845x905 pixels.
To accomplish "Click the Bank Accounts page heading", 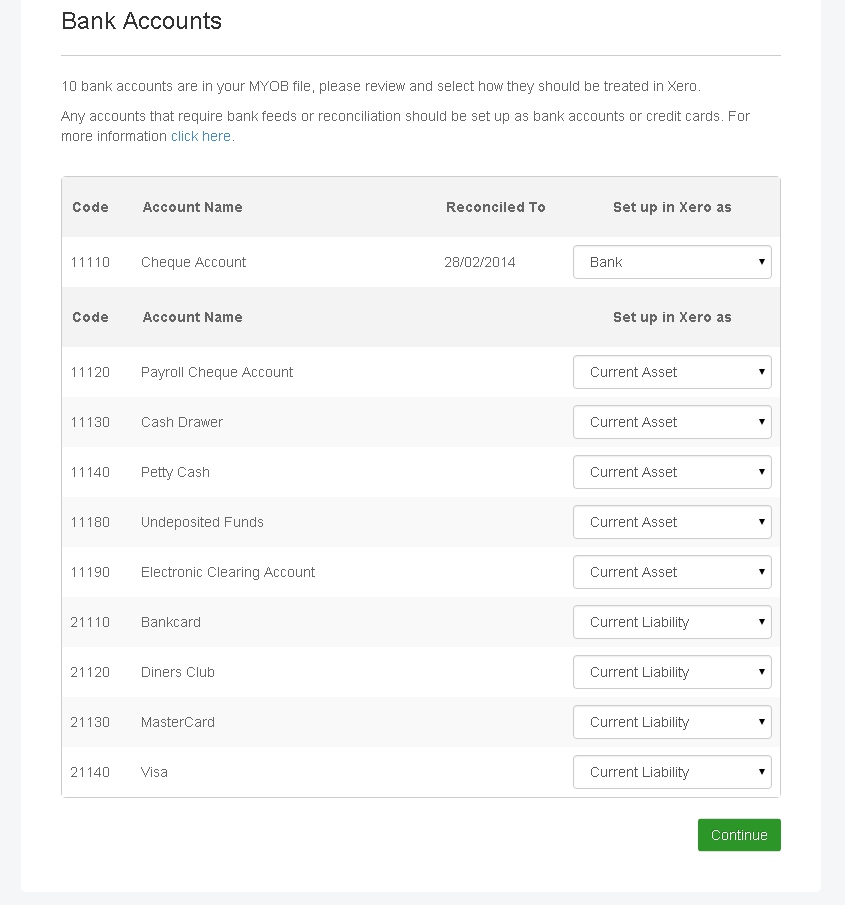I will (x=141, y=21).
